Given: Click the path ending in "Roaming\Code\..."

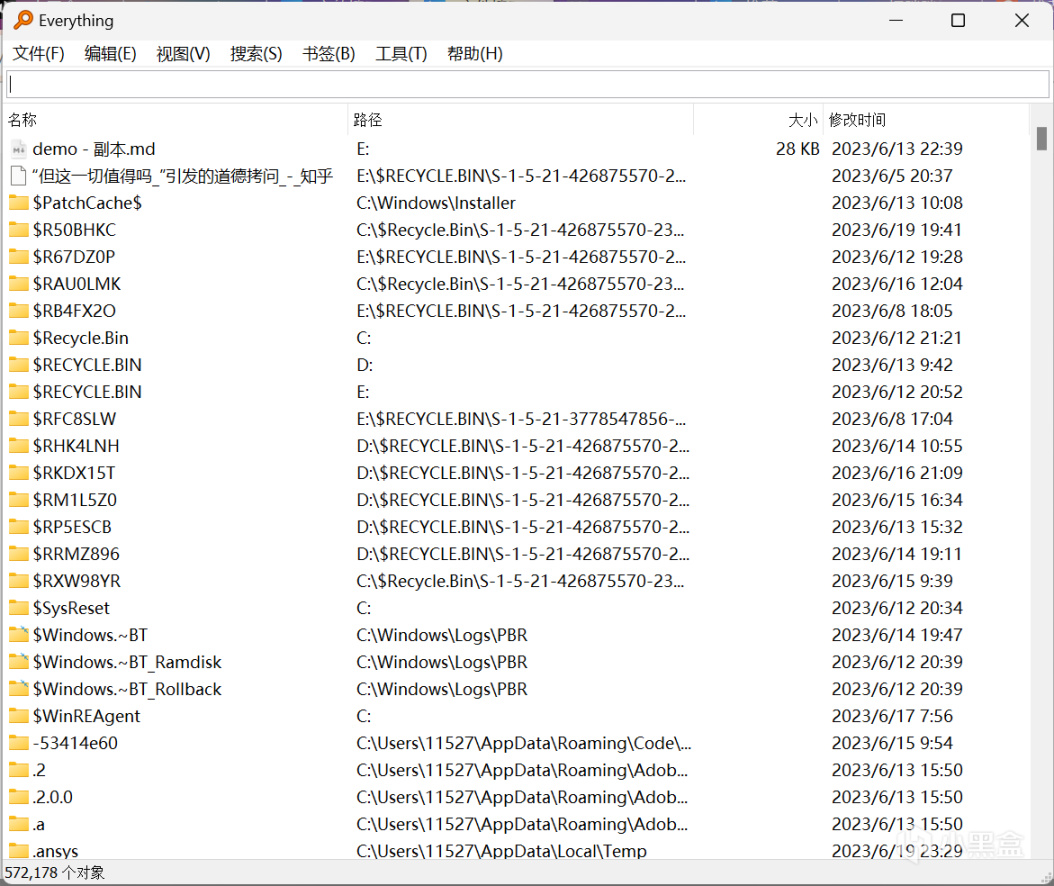Looking at the screenshot, I should (524, 743).
